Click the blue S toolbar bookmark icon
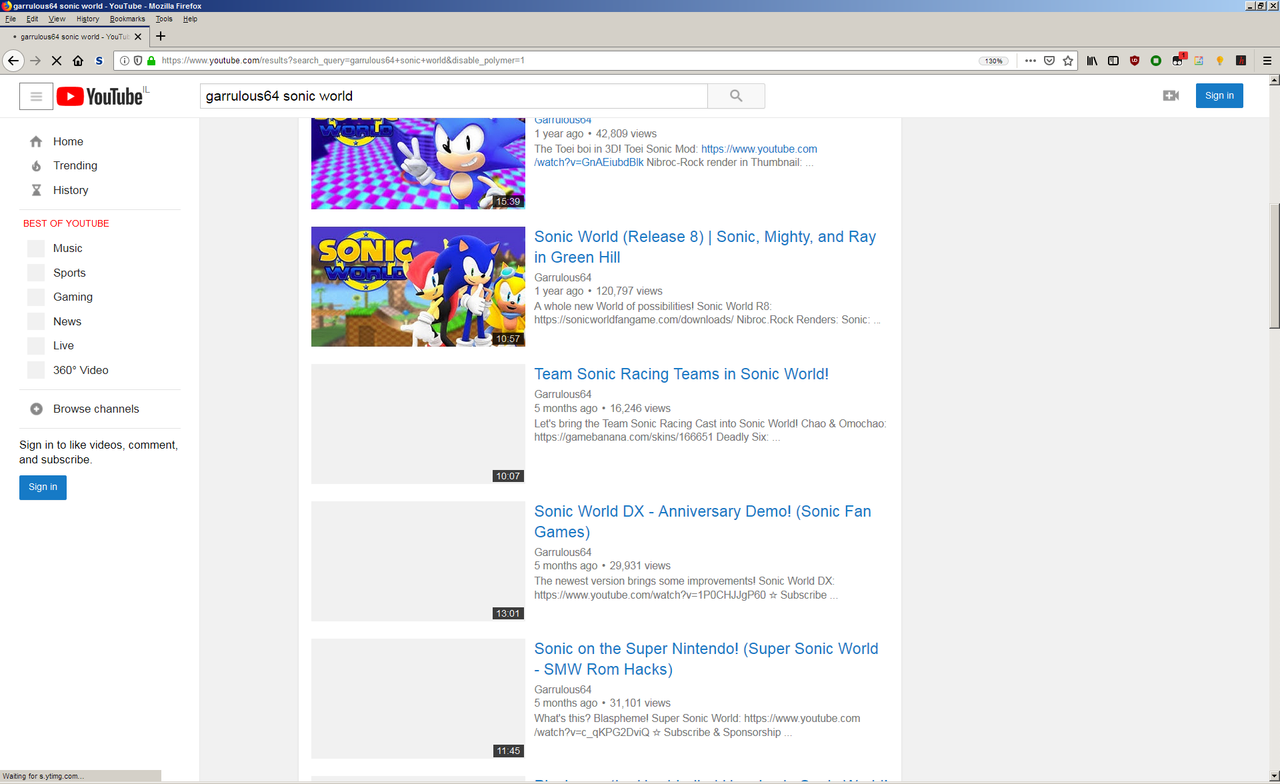1280x784 pixels. tap(99, 61)
